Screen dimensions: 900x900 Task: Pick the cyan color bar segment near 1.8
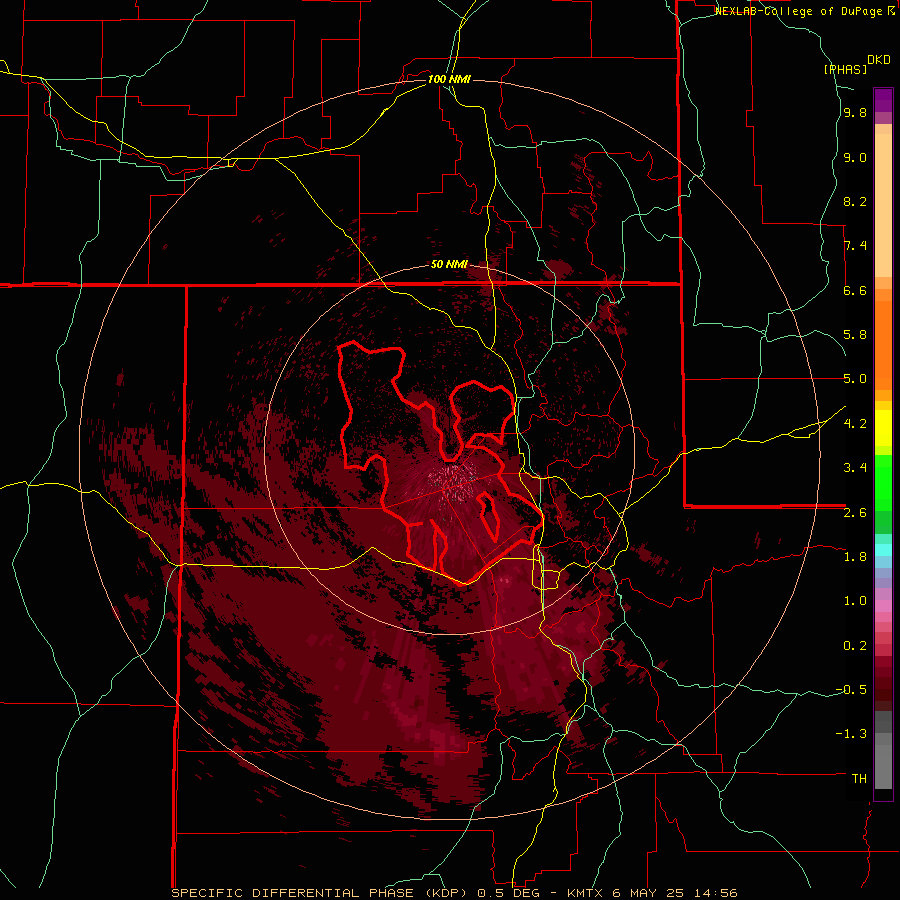[883, 550]
